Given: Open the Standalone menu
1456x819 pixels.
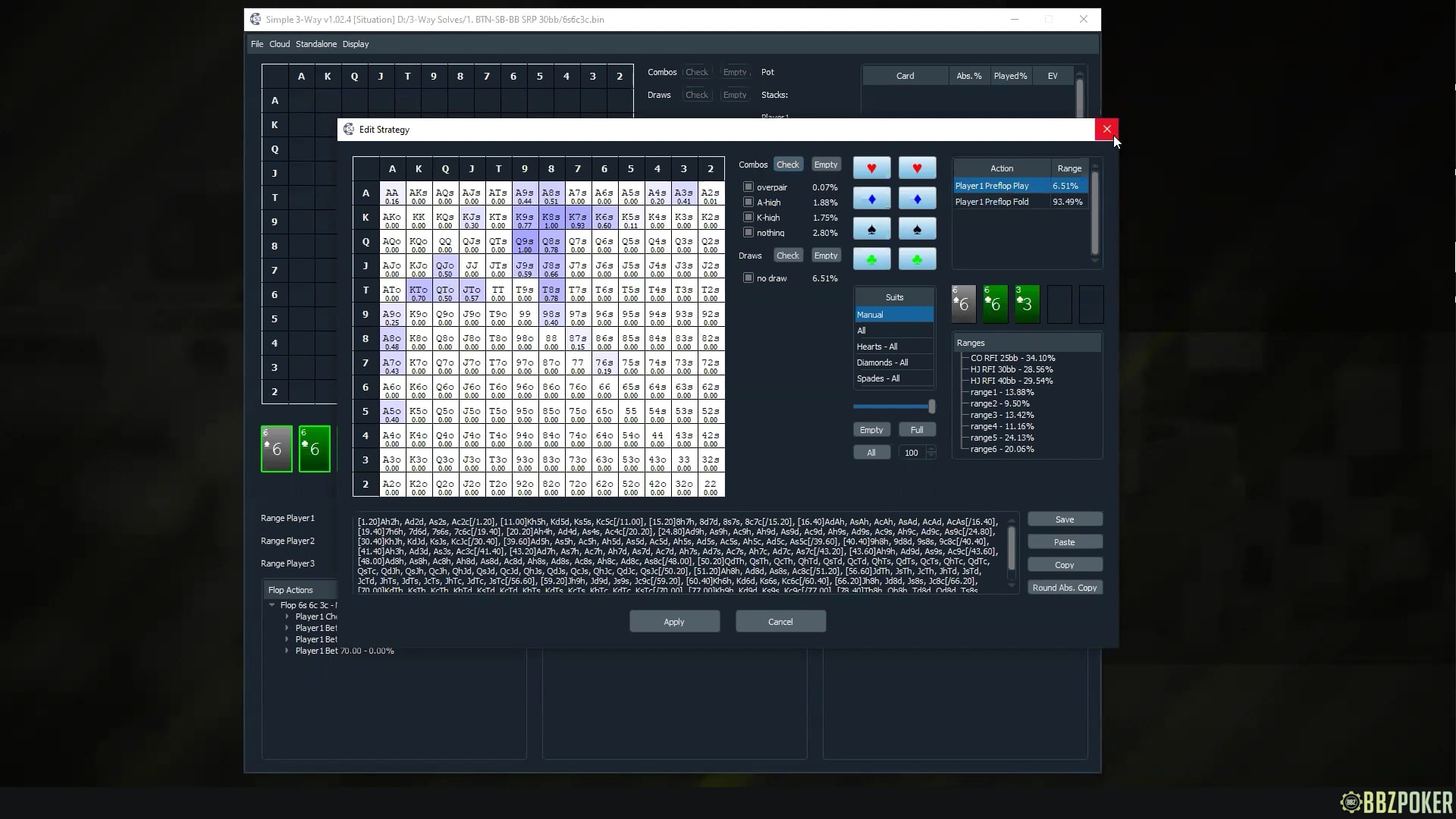Looking at the screenshot, I should point(315,44).
